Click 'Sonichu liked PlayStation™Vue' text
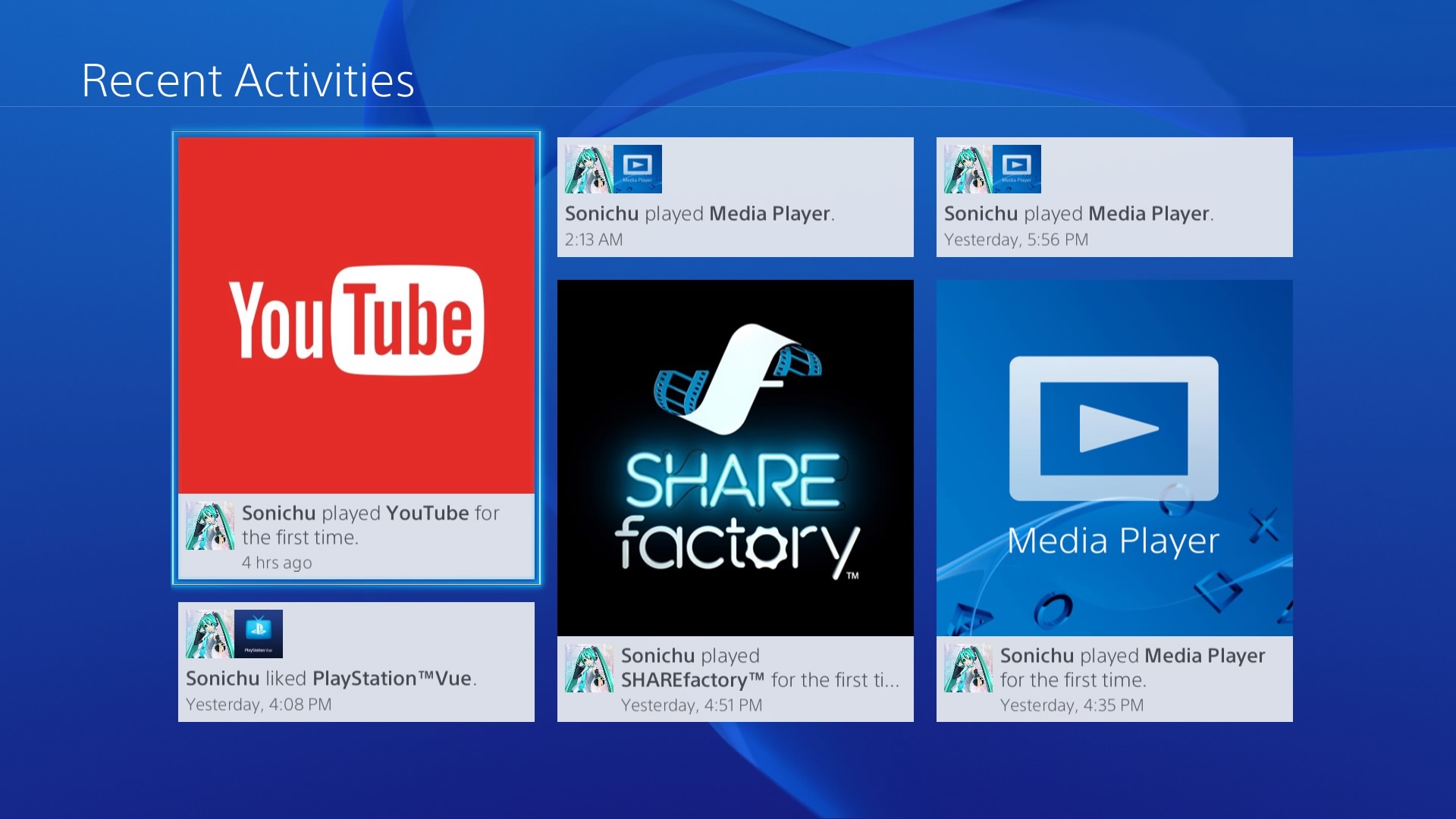 click(331, 679)
